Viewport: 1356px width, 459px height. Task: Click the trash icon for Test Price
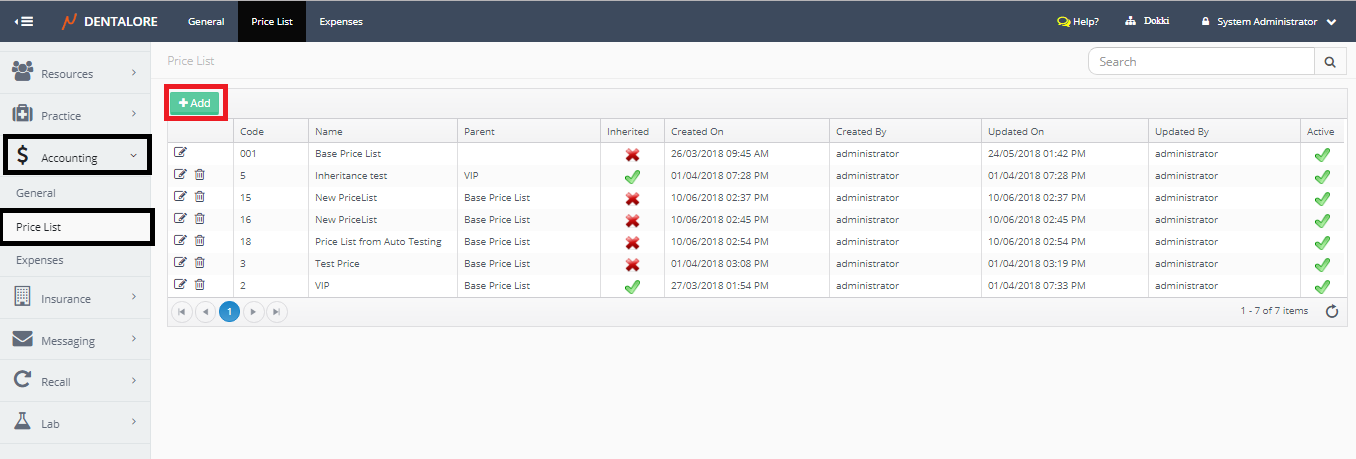pos(199,262)
